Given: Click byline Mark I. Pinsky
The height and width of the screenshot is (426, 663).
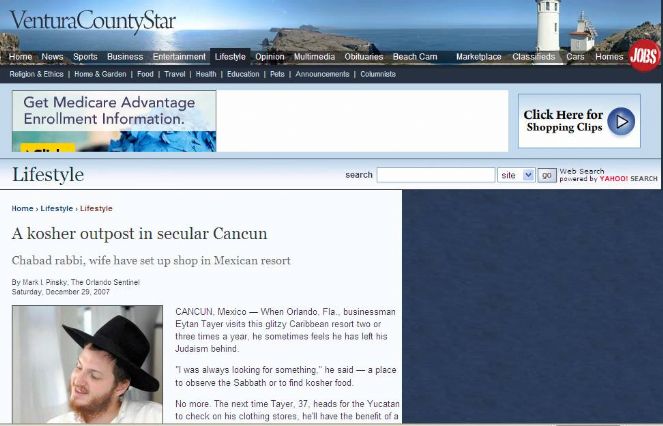Looking at the screenshot, I should point(76,282).
